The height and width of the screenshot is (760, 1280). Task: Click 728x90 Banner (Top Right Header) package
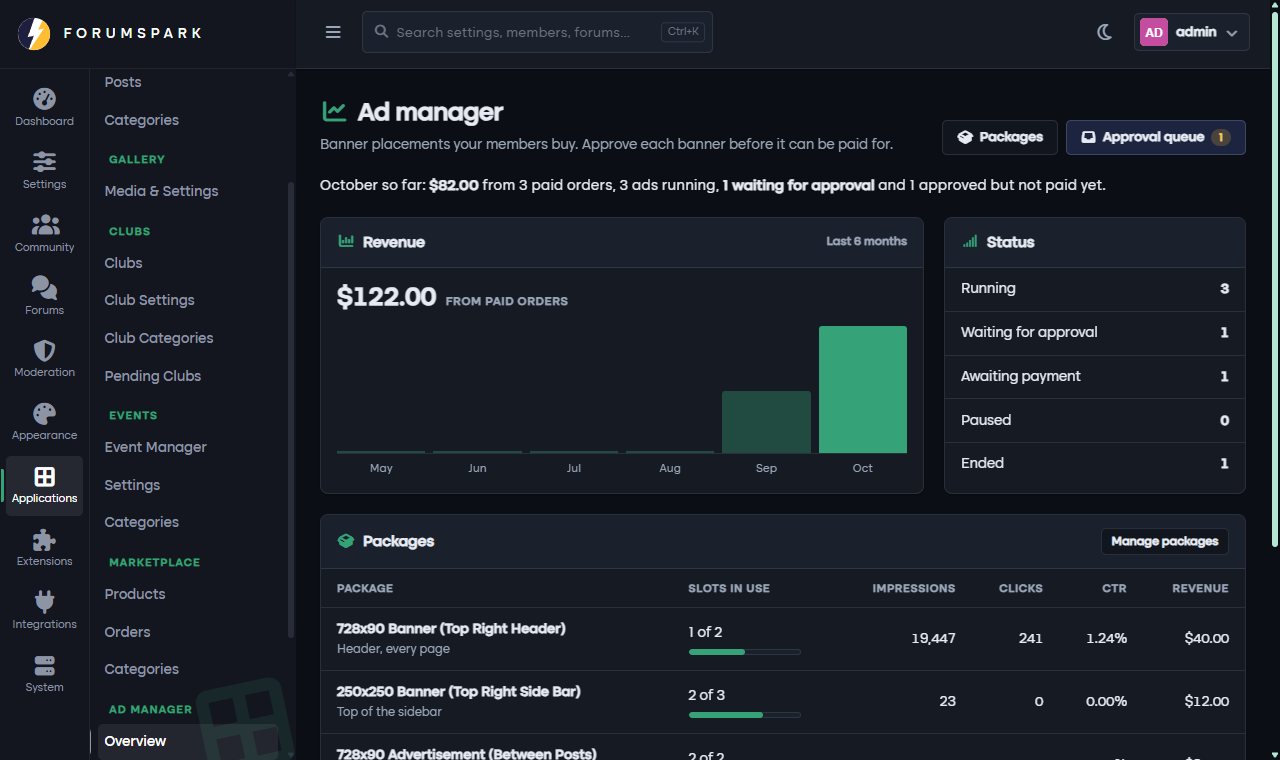coord(451,629)
